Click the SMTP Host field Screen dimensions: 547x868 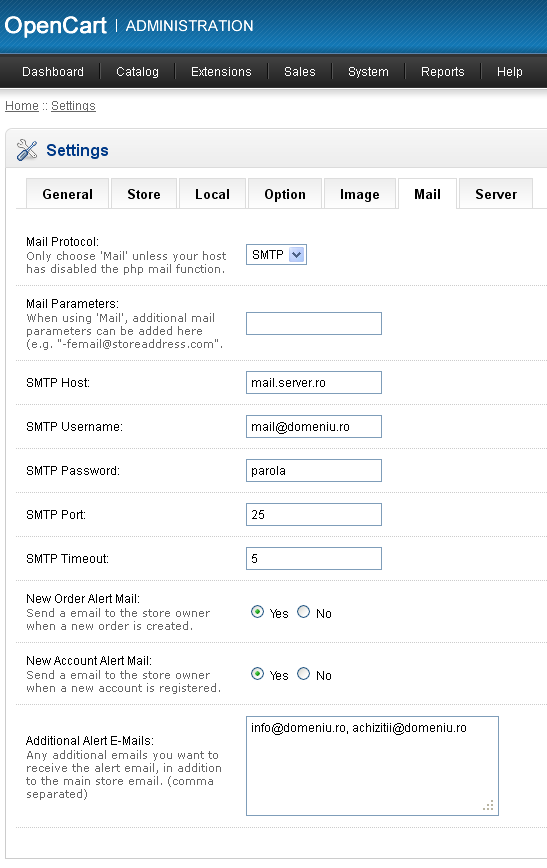point(314,383)
